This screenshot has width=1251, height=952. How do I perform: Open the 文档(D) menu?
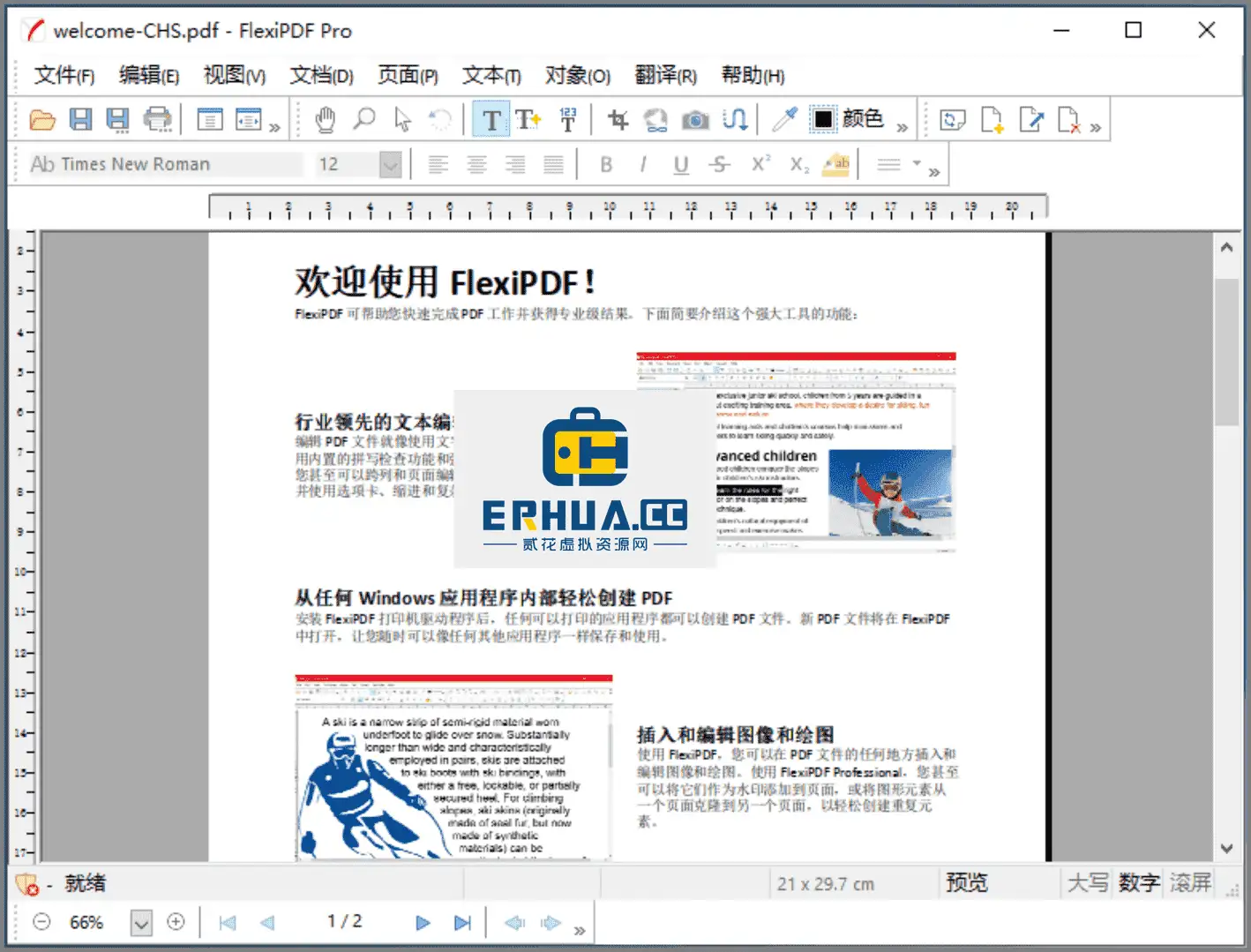[x=321, y=76]
